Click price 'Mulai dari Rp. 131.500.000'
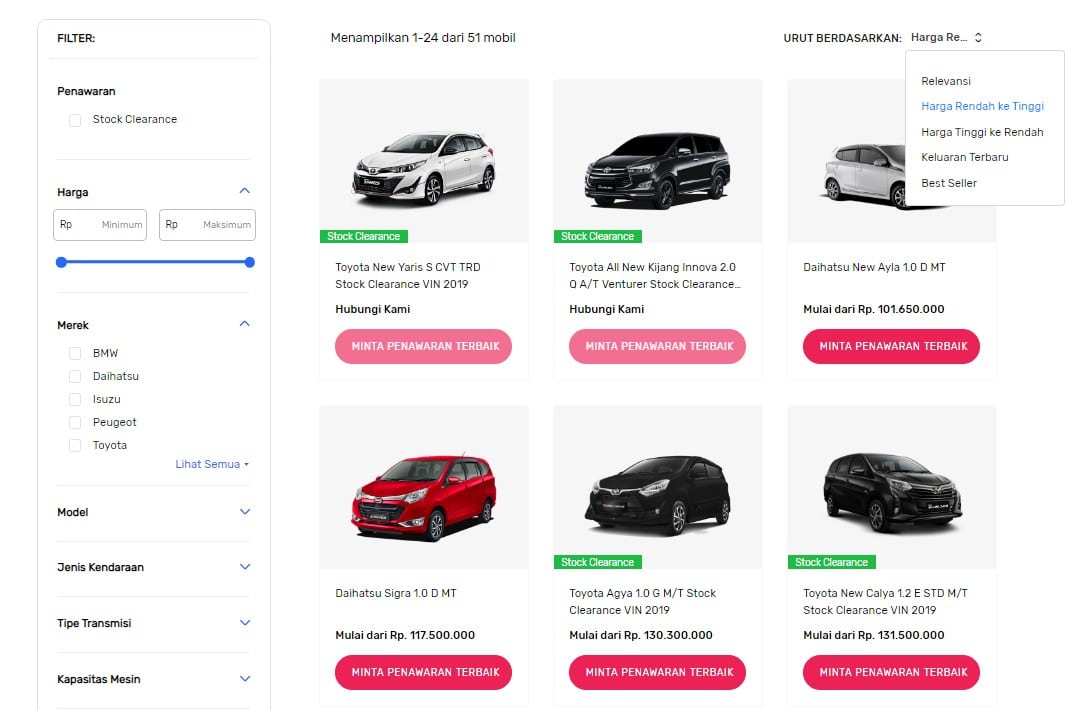1080x710 pixels. pos(873,635)
